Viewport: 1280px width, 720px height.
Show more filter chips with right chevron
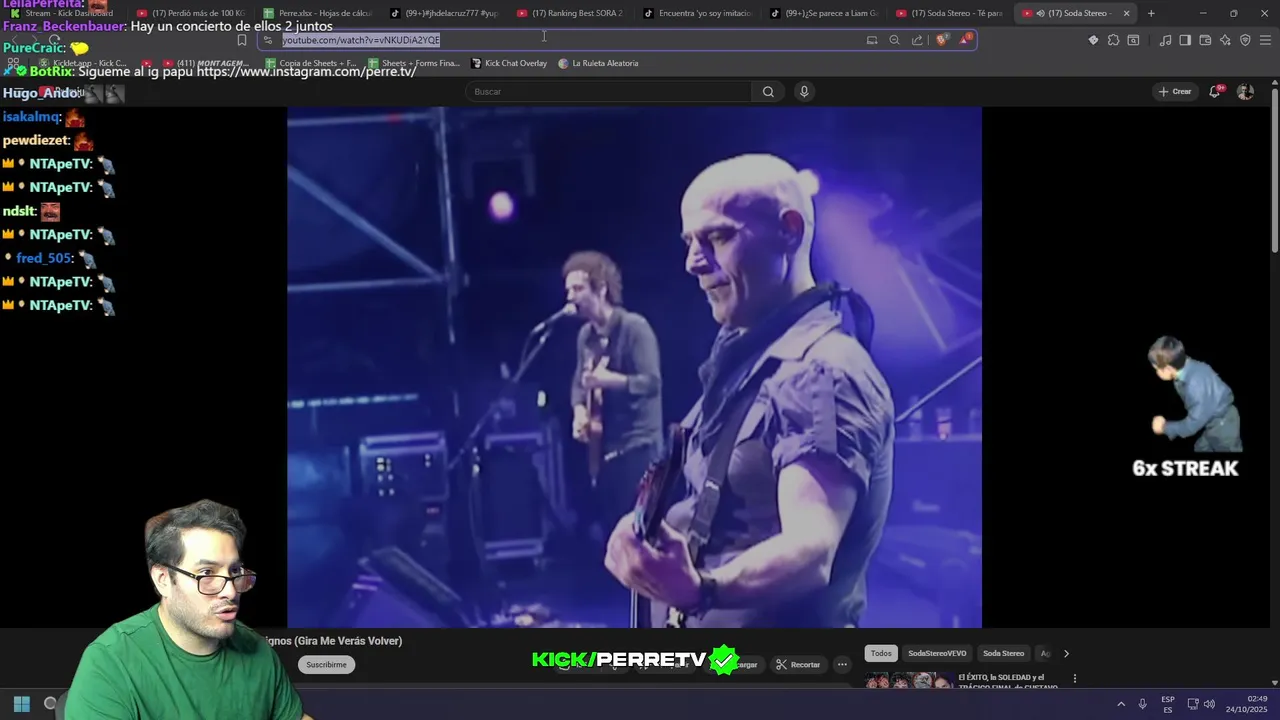pyautogui.click(x=1066, y=653)
